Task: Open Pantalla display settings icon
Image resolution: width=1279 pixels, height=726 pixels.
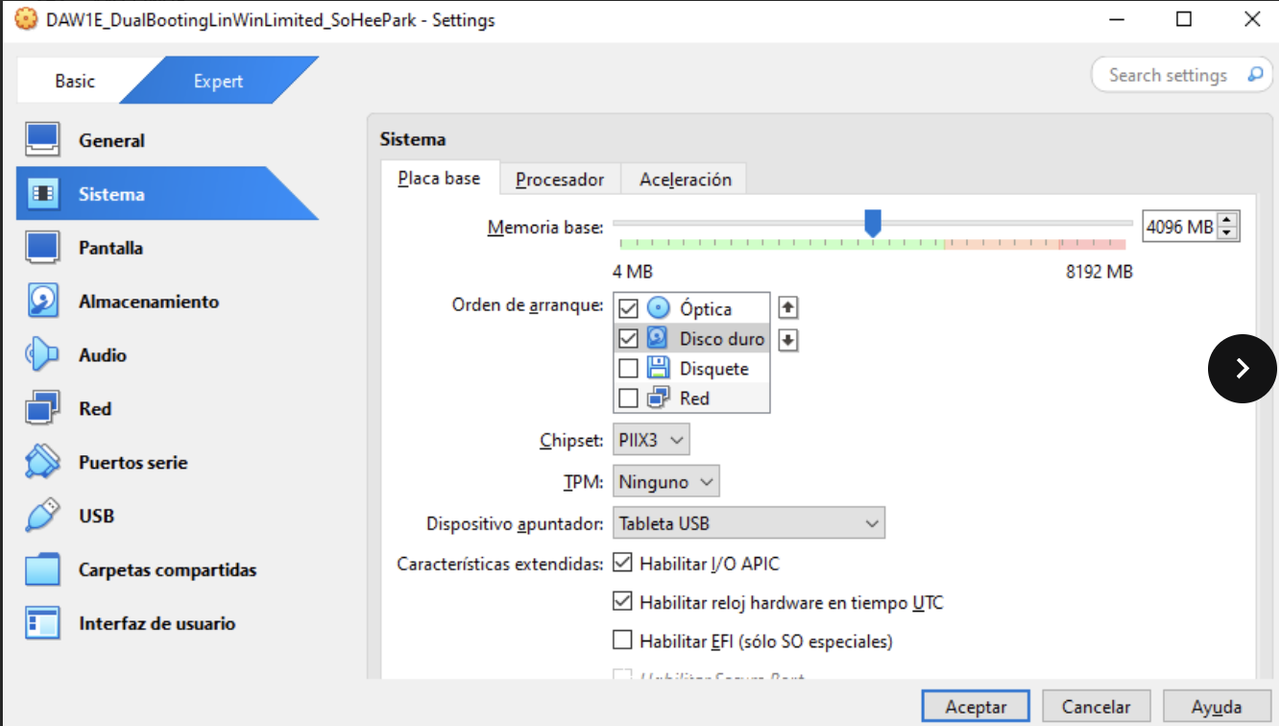Action: pyautogui.click(x=43, y=248)
